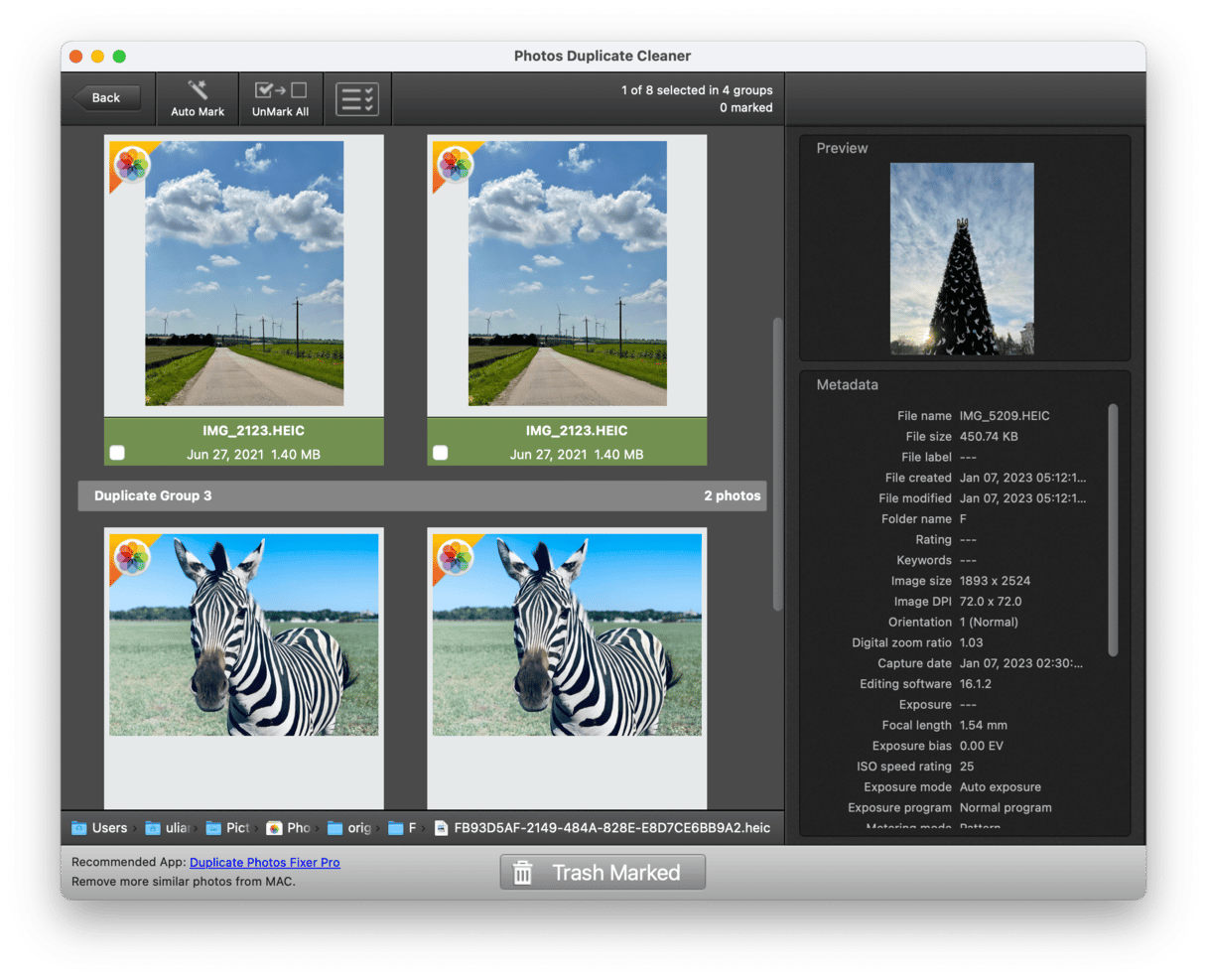
Task: Open the selection checklist options icon
Action: [357, 99]
